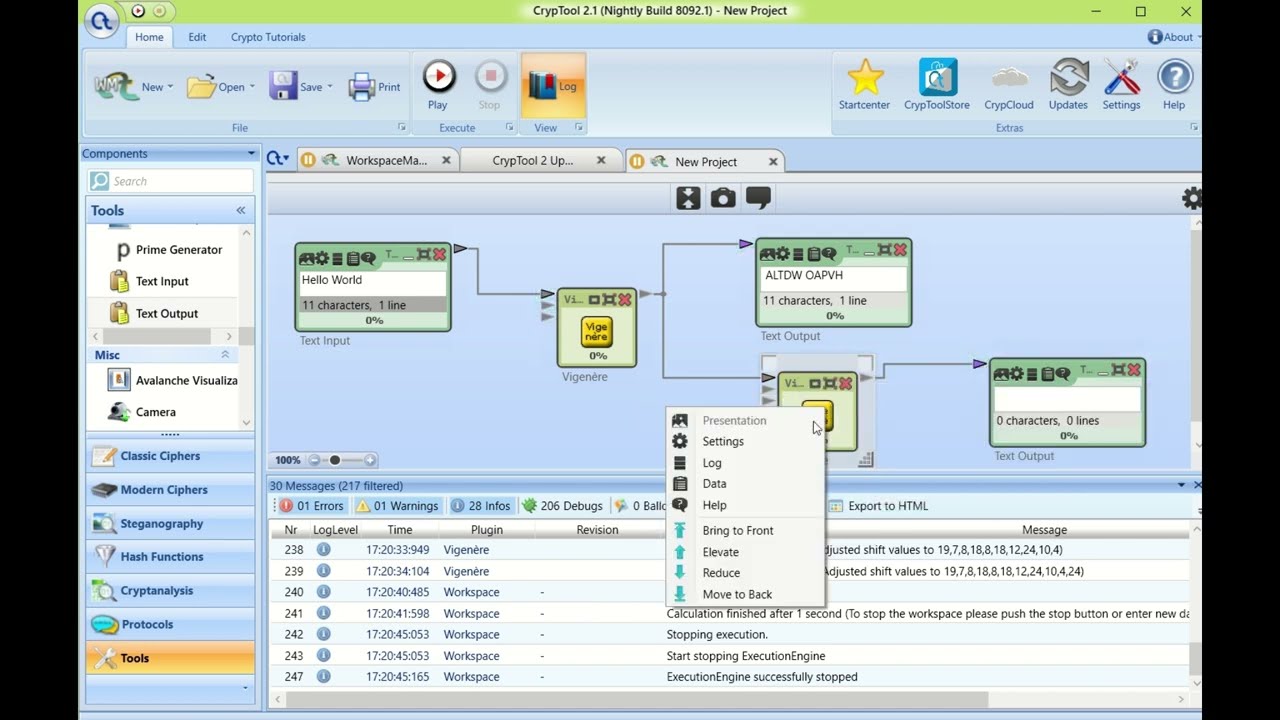1280x720 pixels.
Task: Open help icon on ALTDW OAPVH Text Output
Action: [829, 254]
